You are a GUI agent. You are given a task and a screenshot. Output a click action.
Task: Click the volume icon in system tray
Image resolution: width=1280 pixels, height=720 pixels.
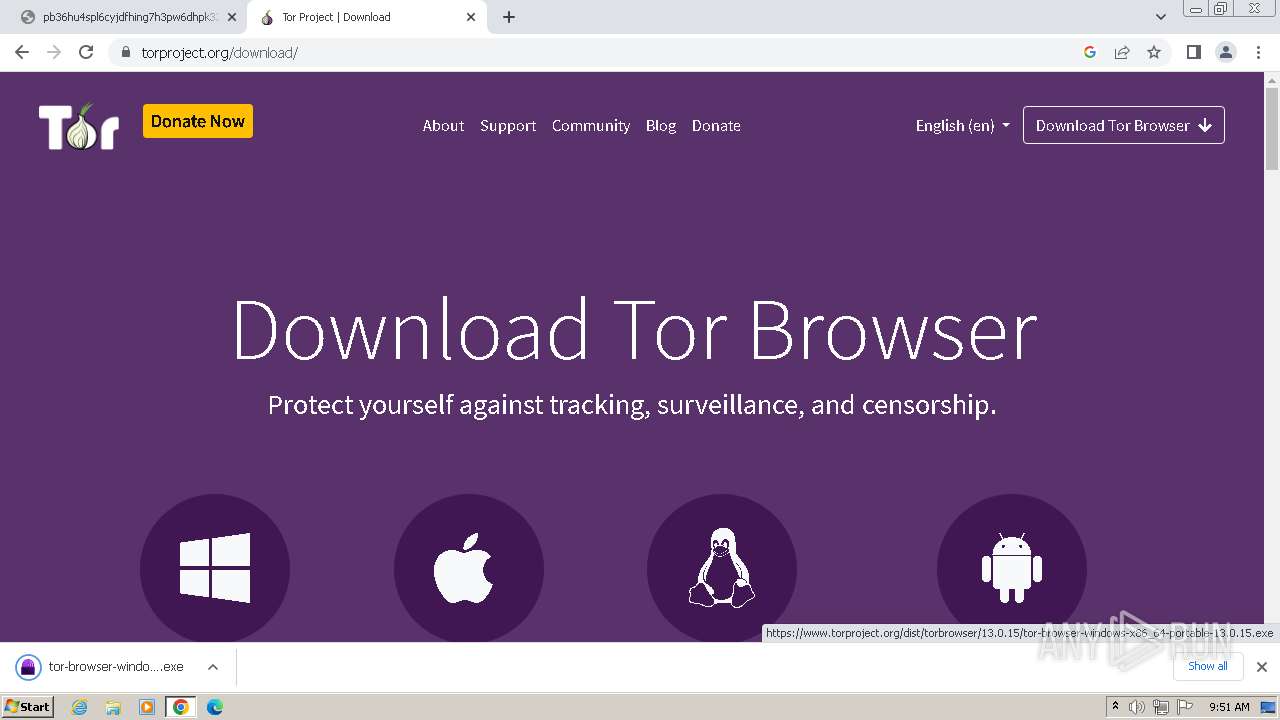point(1137,707)
